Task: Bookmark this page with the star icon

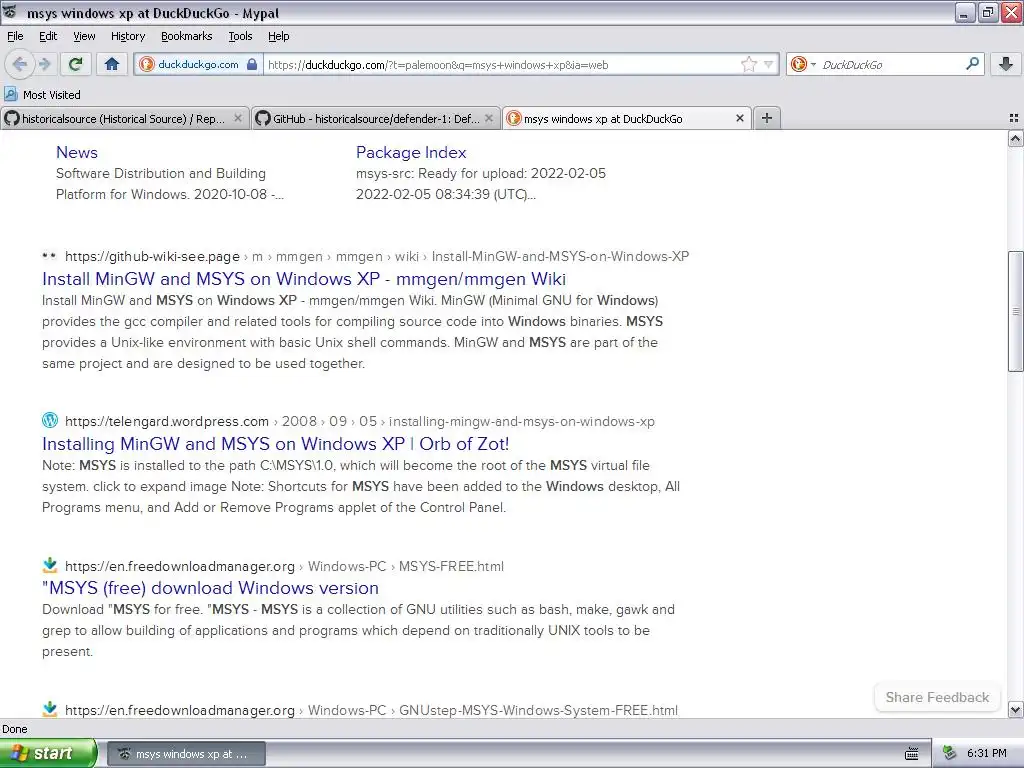Action: (748, 64)
